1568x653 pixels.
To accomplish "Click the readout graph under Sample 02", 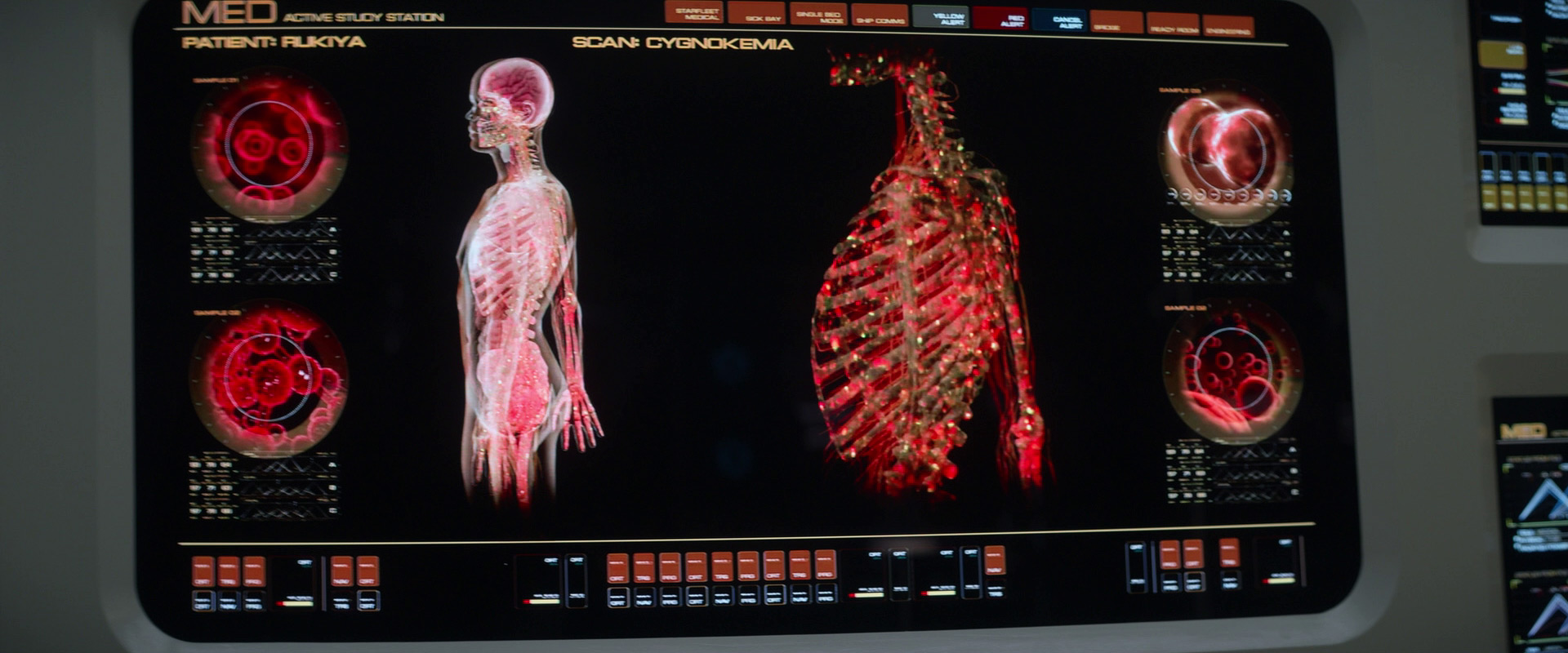I will pos(263,487).
